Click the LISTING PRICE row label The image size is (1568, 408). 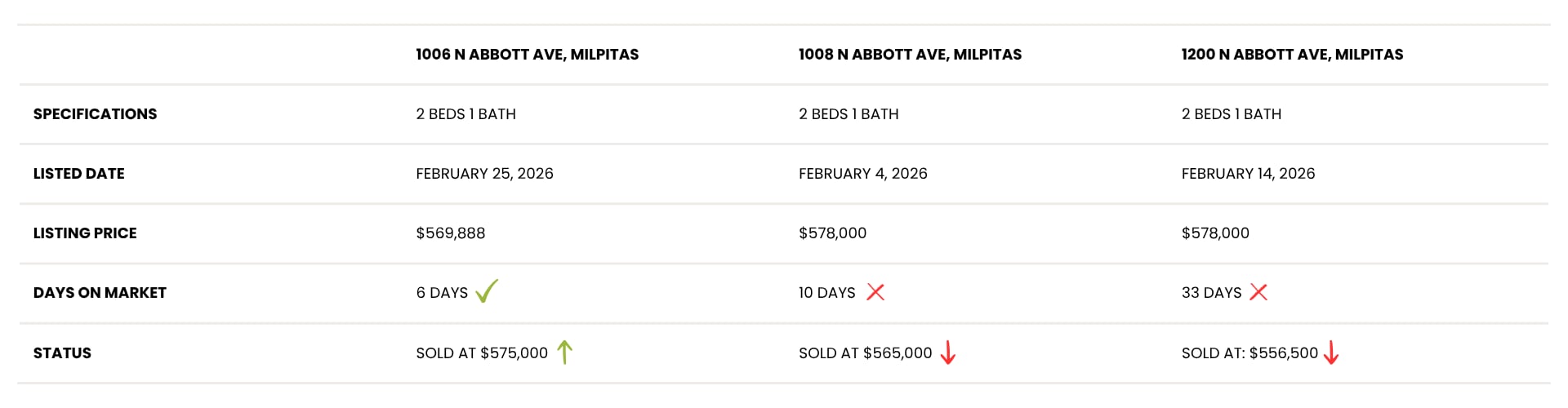click(85, 233)
